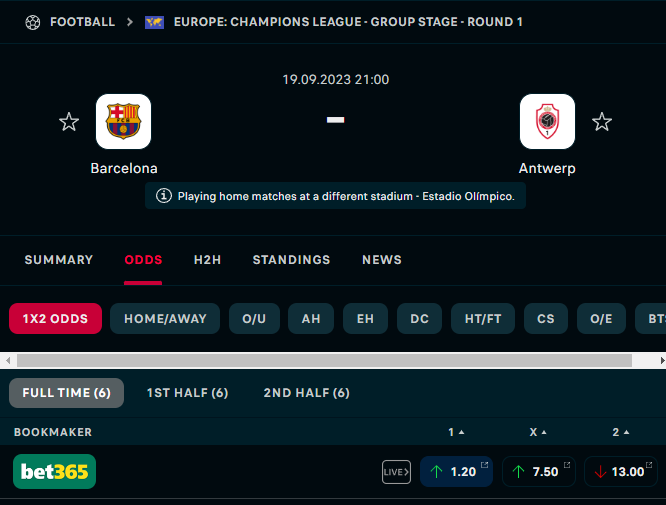This screenshot has width=666, height=505.
Task: Open the Champions League breadcrumb link
Action: [348, 22]
